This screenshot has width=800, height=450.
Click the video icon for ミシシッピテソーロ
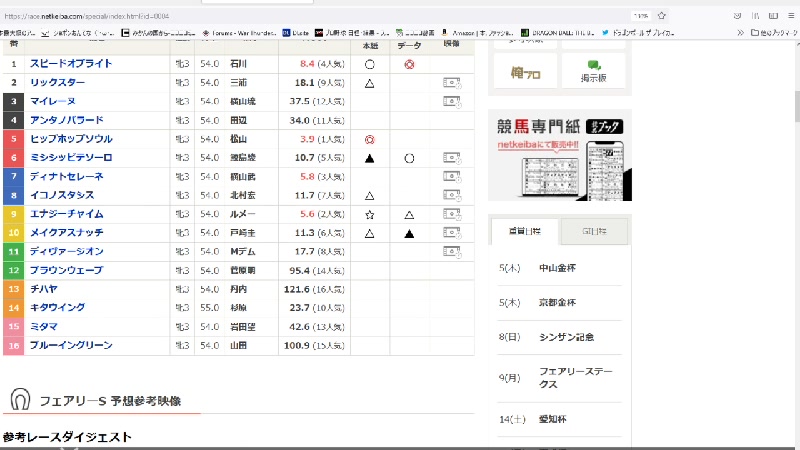point(452,158)
